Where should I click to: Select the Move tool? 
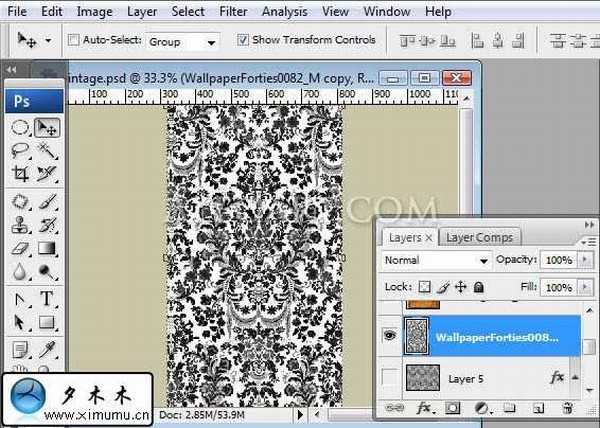click(x=46, y=128)
